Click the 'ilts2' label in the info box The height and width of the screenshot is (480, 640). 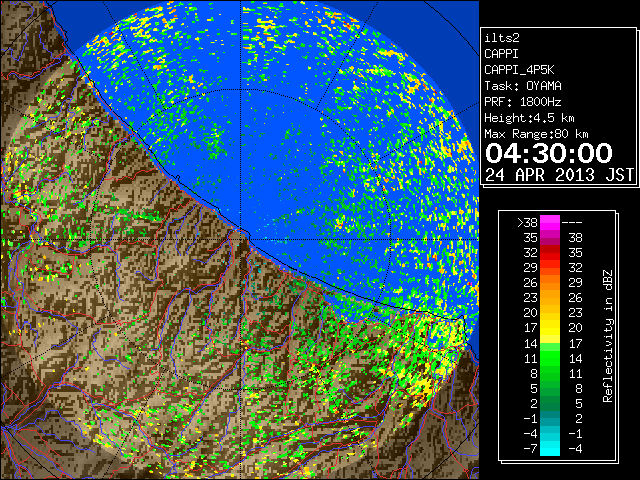click(x=502, y=38)
